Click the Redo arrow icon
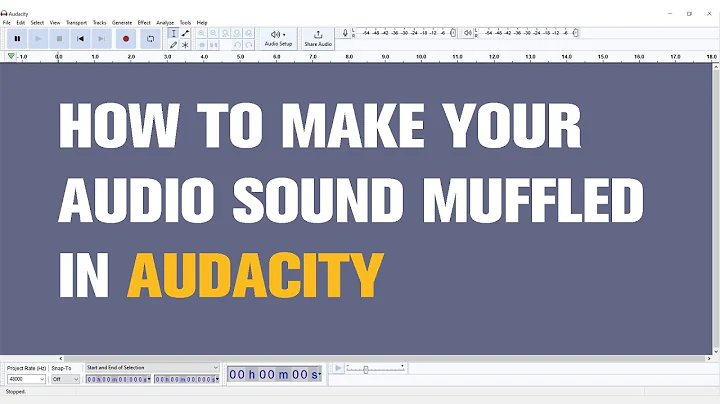Image resolution: width=720 pixels, height=404 pixels. click(x=249, y=45)
